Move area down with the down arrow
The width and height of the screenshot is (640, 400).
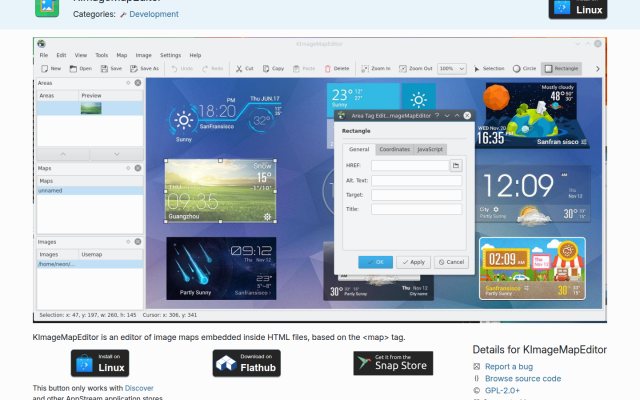click(x=117, y=154)
